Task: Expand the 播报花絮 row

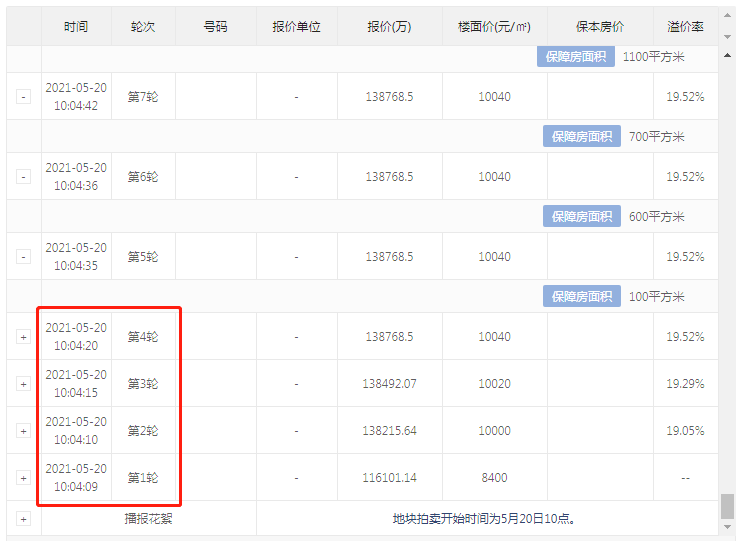Action: pyautogui.click(x=23, y=519)
